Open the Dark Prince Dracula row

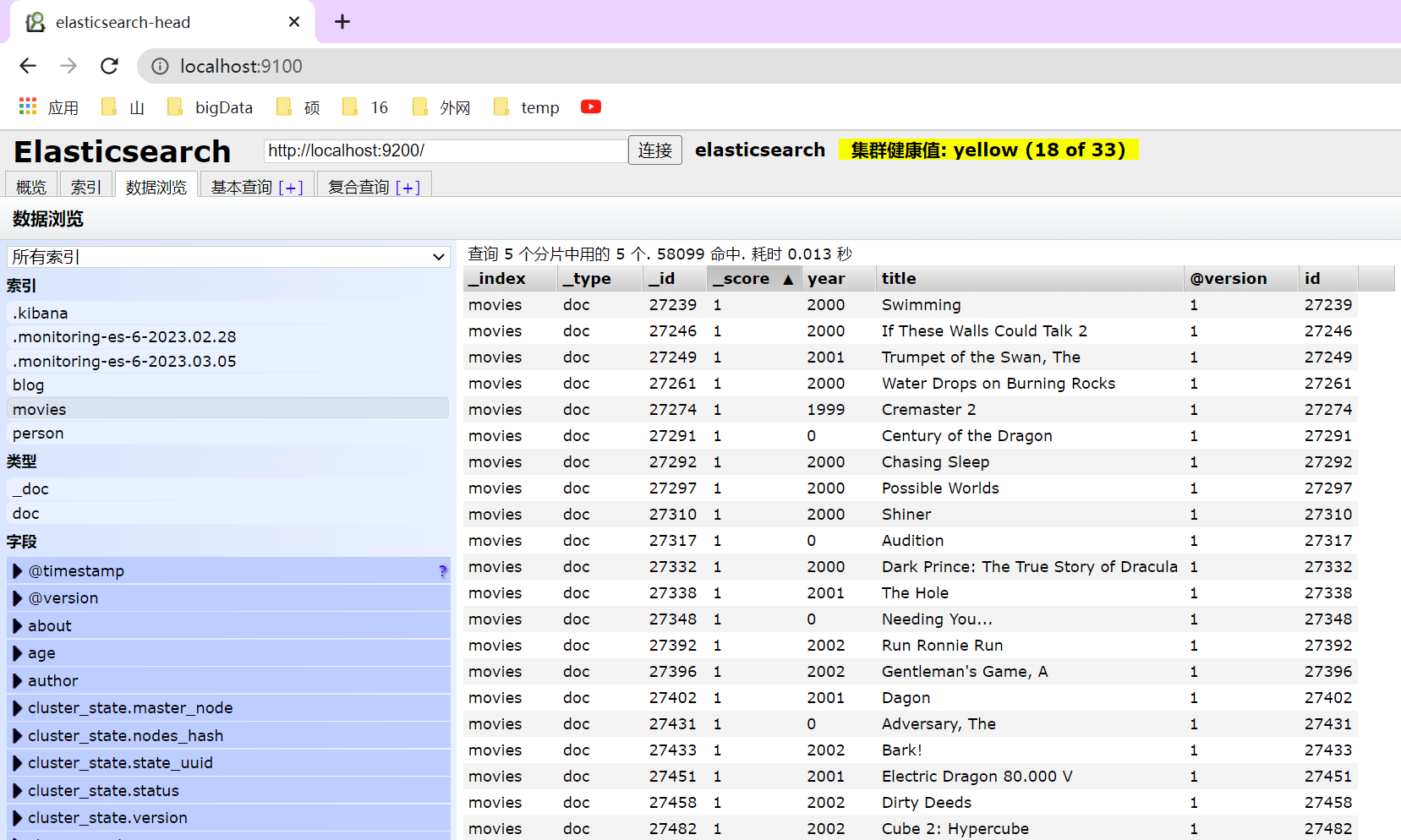tap(911, 567)
